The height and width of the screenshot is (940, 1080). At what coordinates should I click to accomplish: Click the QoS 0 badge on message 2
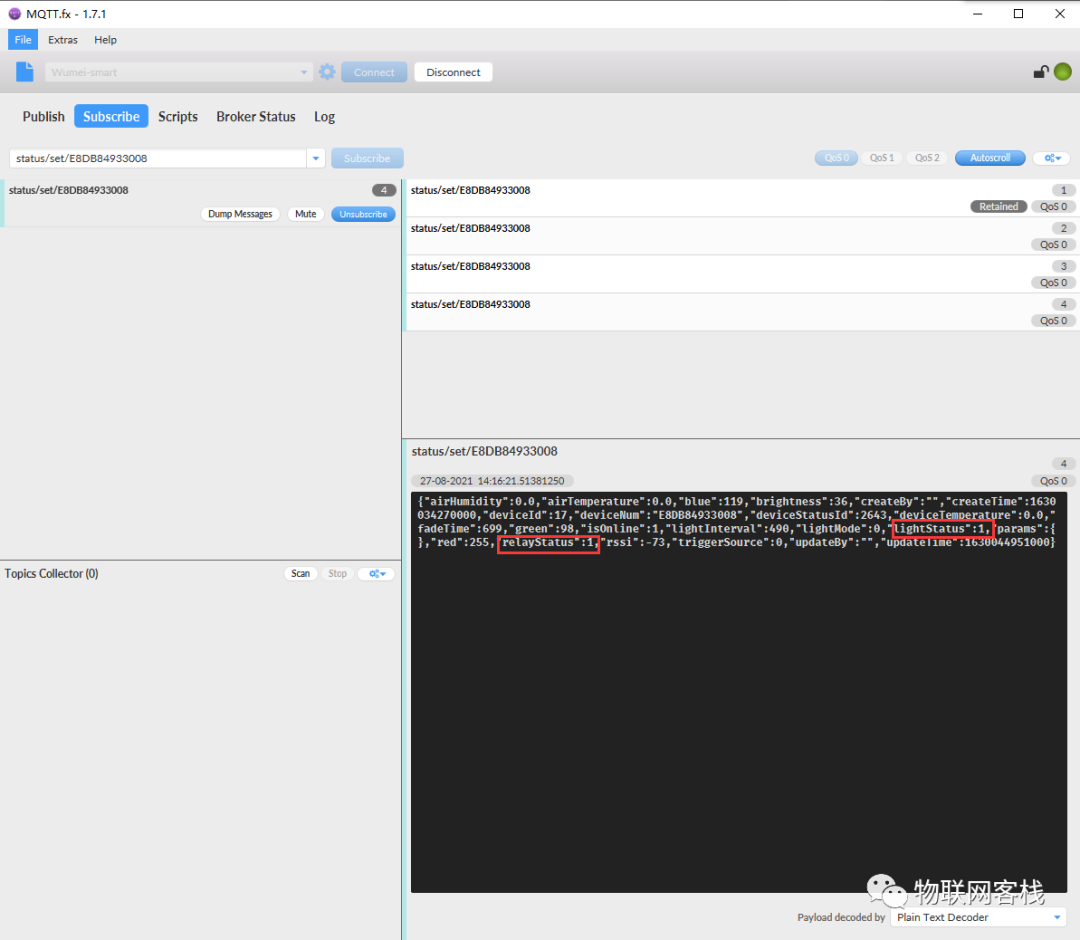(x=1053, y=244)
